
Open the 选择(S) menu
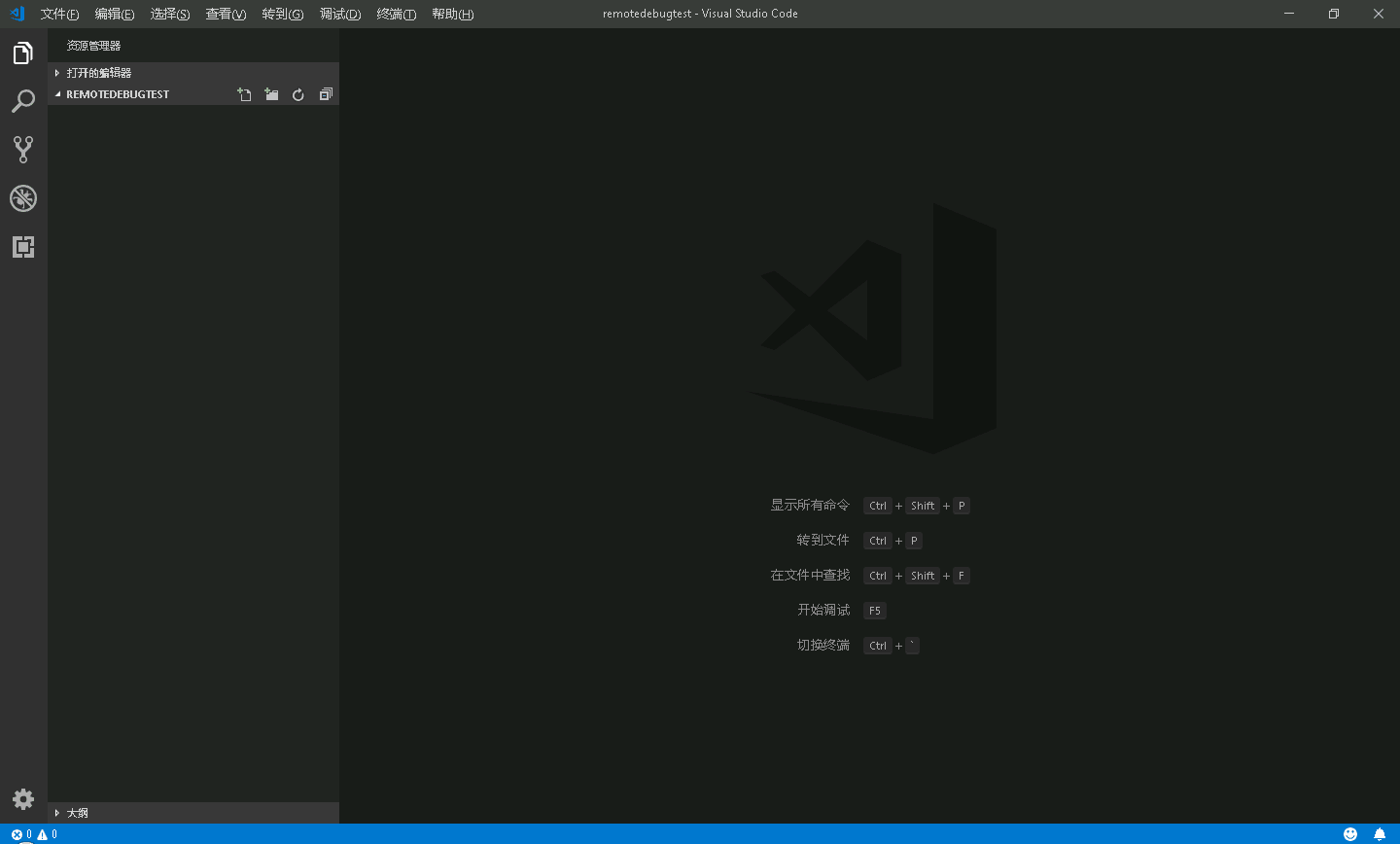point(170,14)
